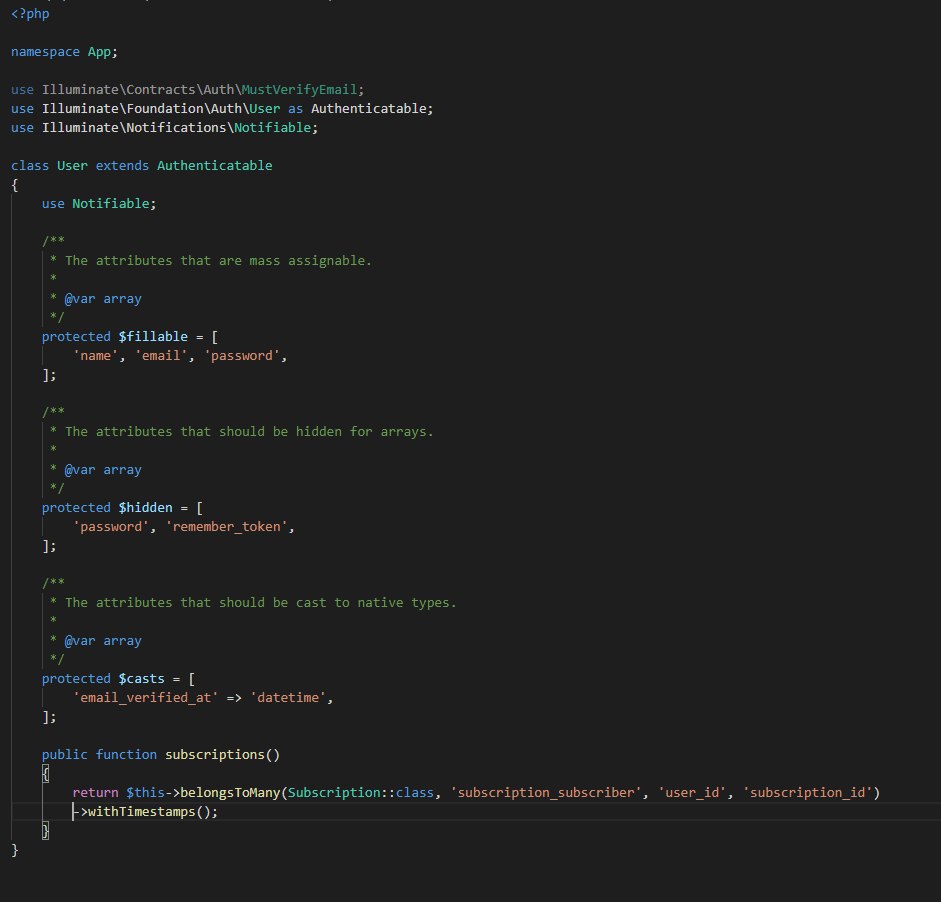Click '@var array' in the hidden docblock
This screenshot has width=941, height=902.
pyautogui.click(x=103, y=470)
